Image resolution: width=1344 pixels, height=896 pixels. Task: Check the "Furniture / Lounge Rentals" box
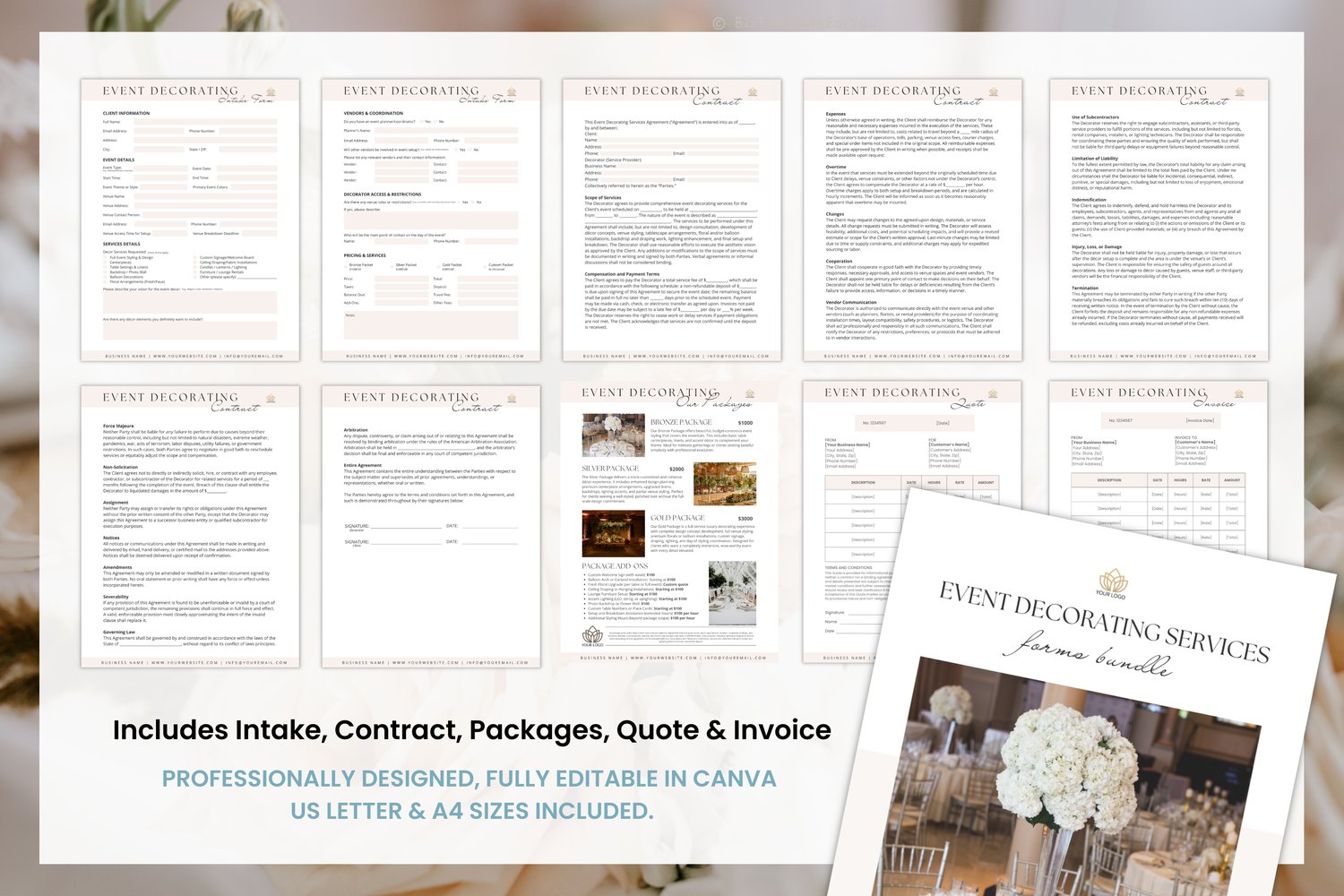tap(196, 272)
